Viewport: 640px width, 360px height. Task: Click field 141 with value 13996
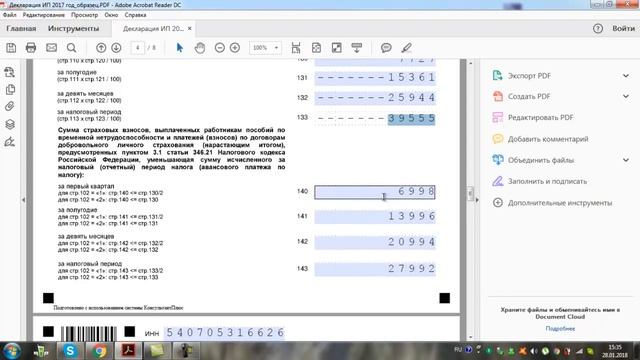coord(375,216)
